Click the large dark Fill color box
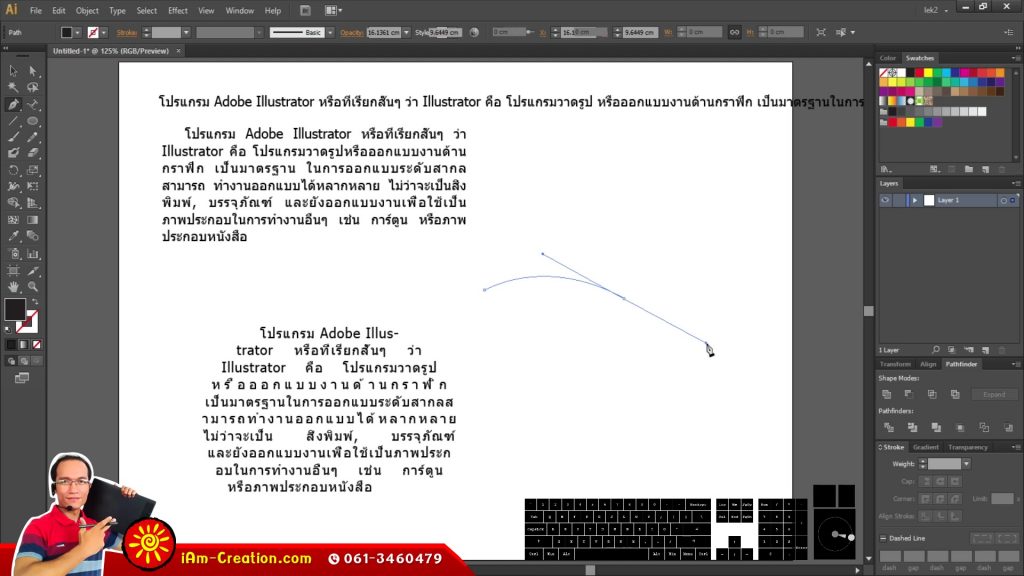Viewport: 1024px width, 576px height. coord(14,309)
